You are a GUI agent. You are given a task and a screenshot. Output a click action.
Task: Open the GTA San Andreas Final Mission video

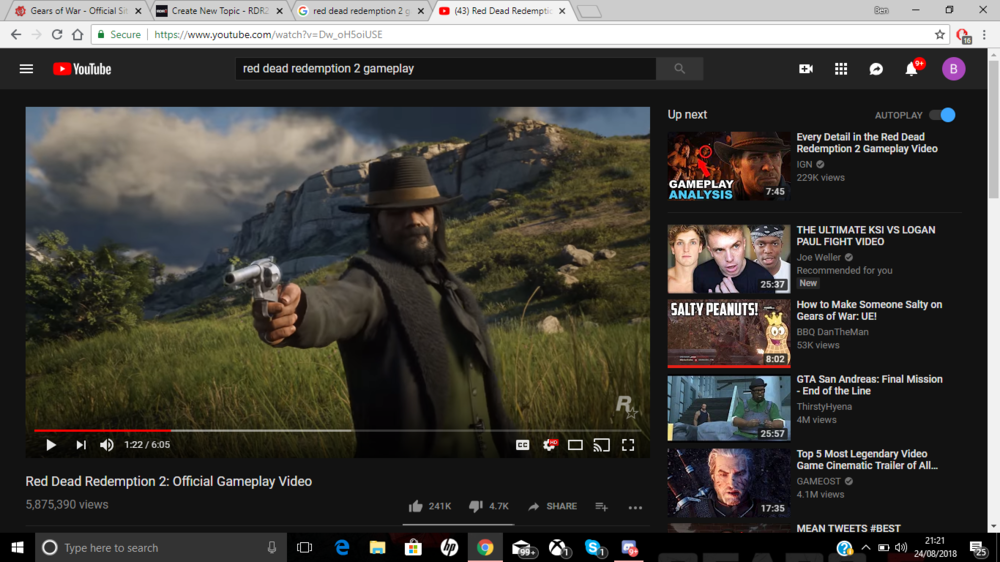(868, 385)
